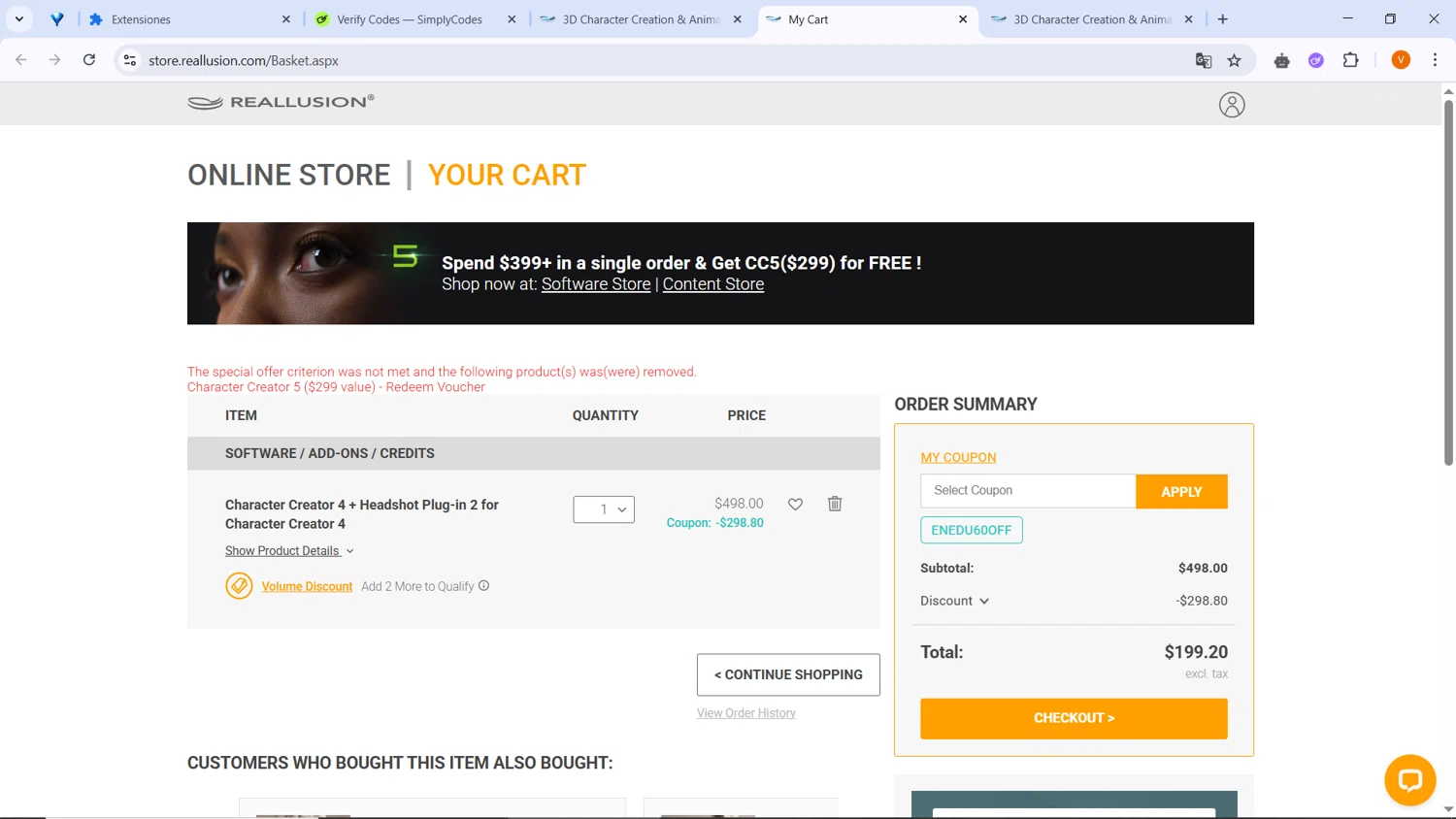This screenshot has height=819, width=1456.
Task: Click the Reallusion logo
Action: point(281,102)
